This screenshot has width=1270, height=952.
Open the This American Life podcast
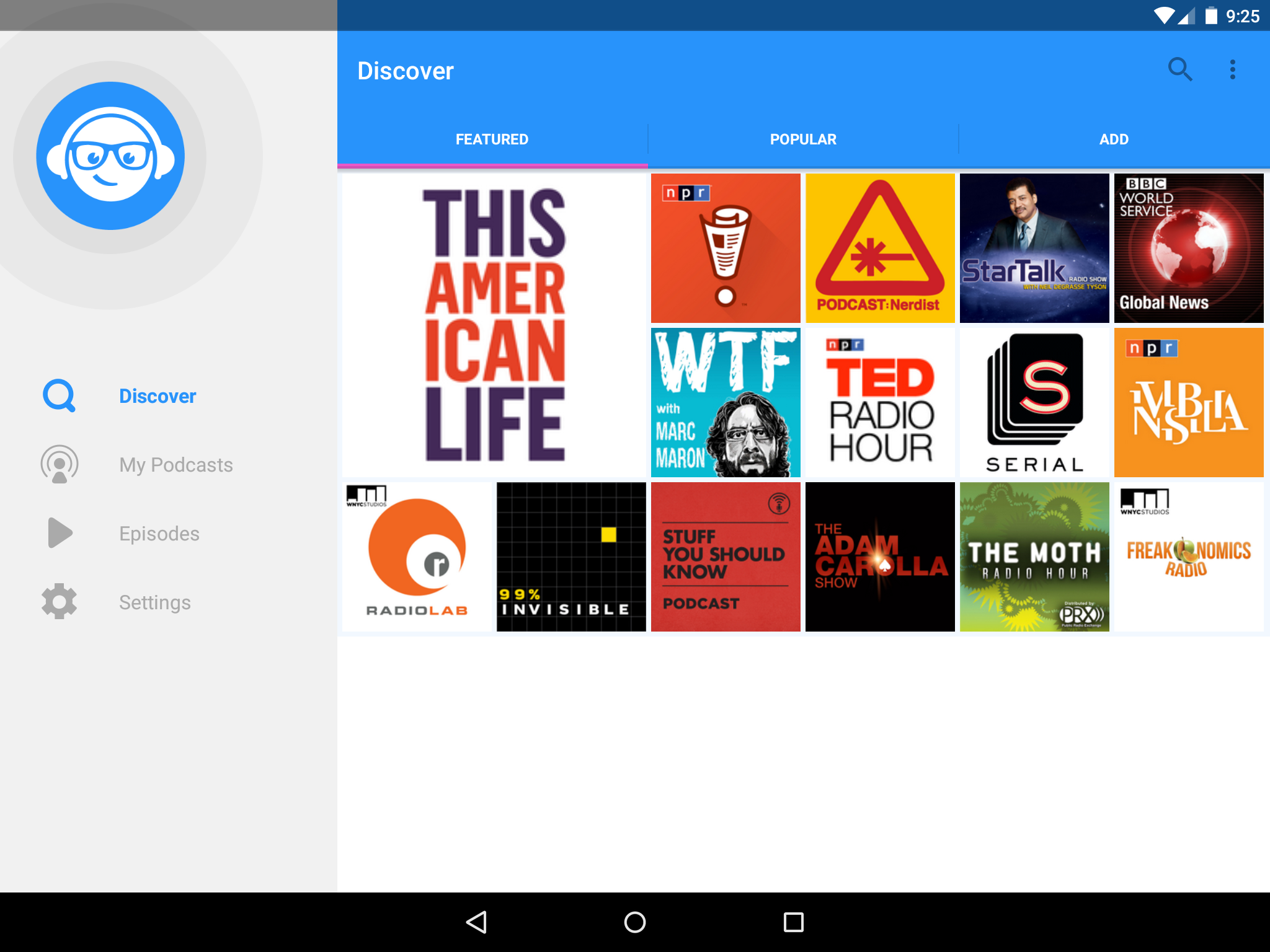[x=494, y=325]
